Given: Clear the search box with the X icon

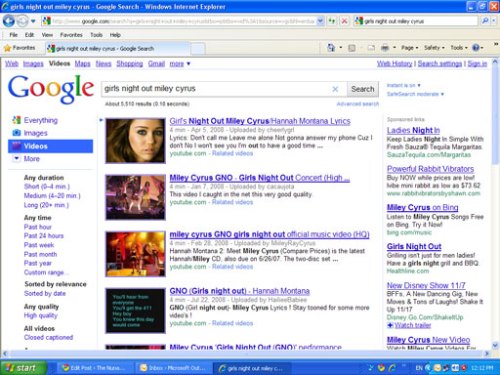Looking at the screenshot, I should pos(335,89).
